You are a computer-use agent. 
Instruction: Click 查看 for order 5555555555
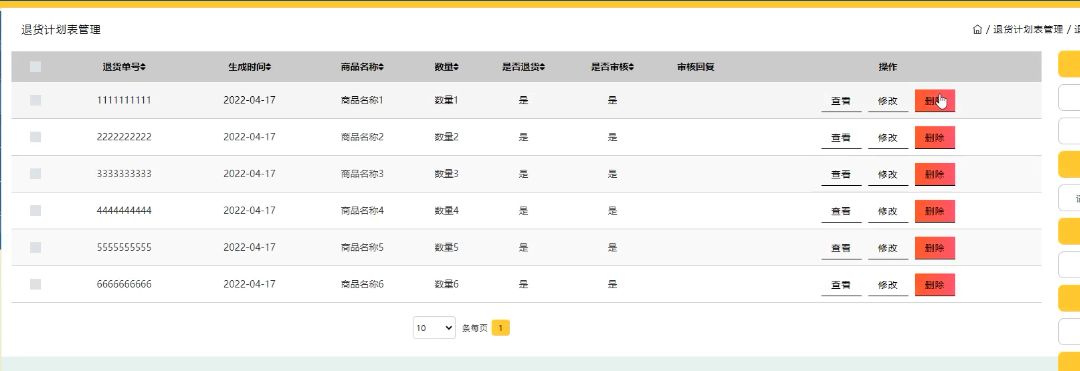(x=841, y=248)
